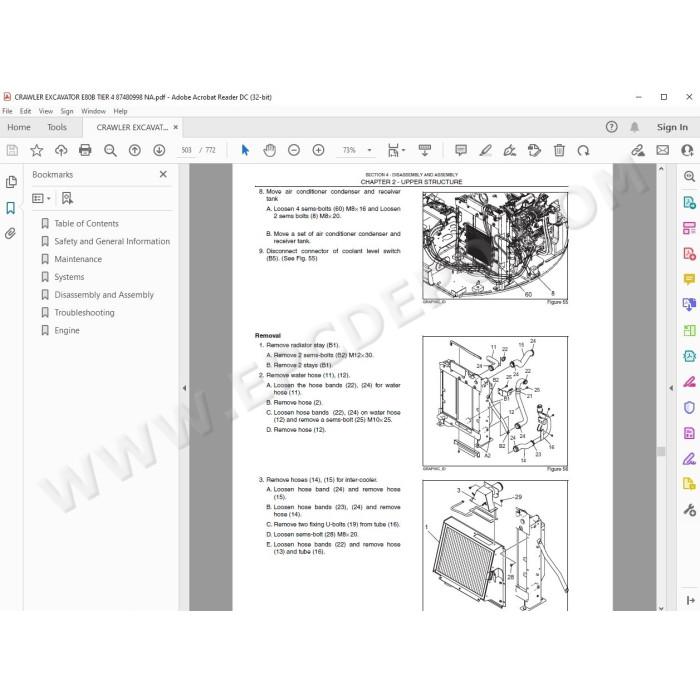
Task: Send file by email envelope
Action: [662, 150]
